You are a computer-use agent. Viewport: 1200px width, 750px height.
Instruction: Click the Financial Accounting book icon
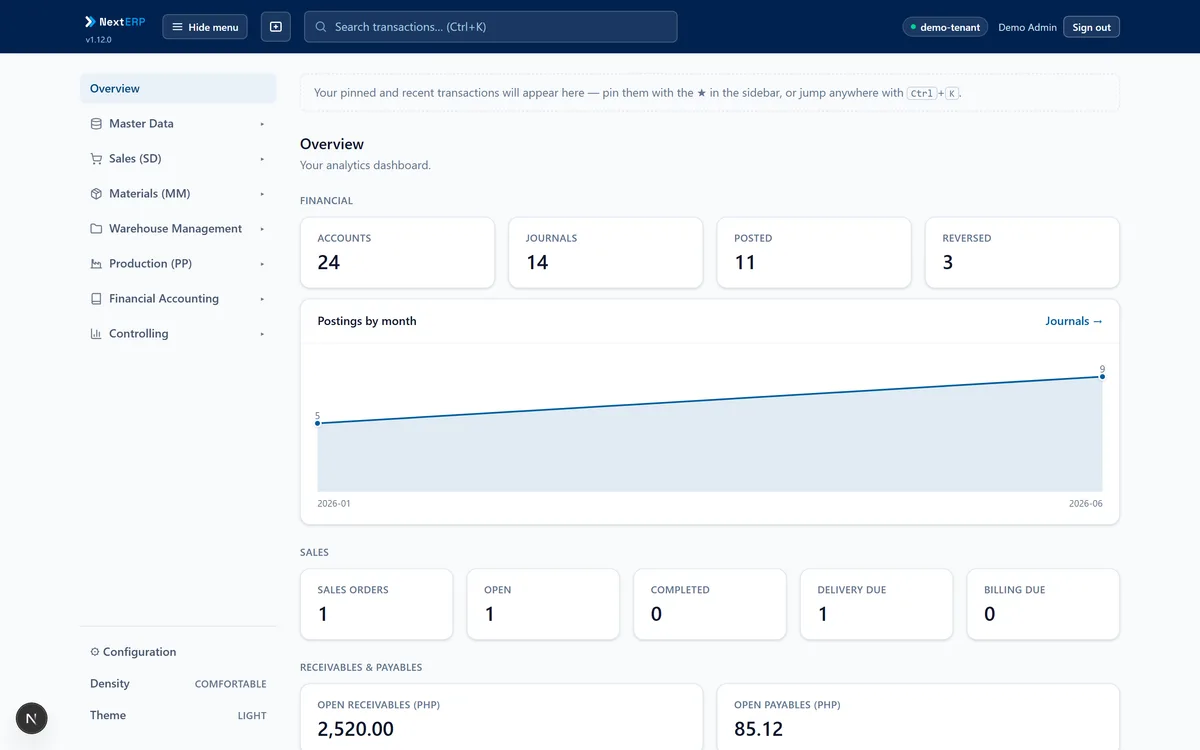[96, 299]
